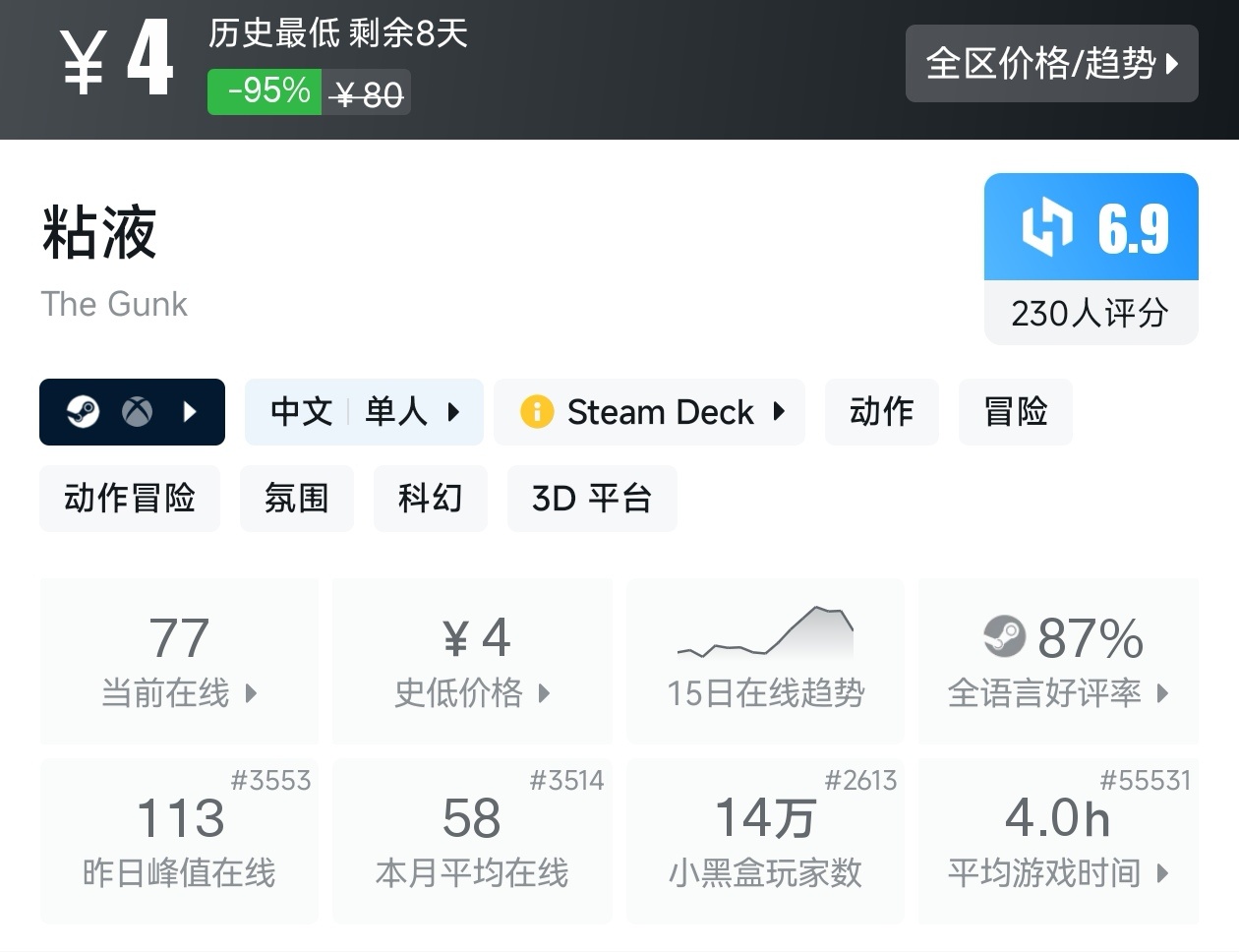1239x952 pixels.
Task: Select the 动作冒险 tag
Action: click(130, 498)
